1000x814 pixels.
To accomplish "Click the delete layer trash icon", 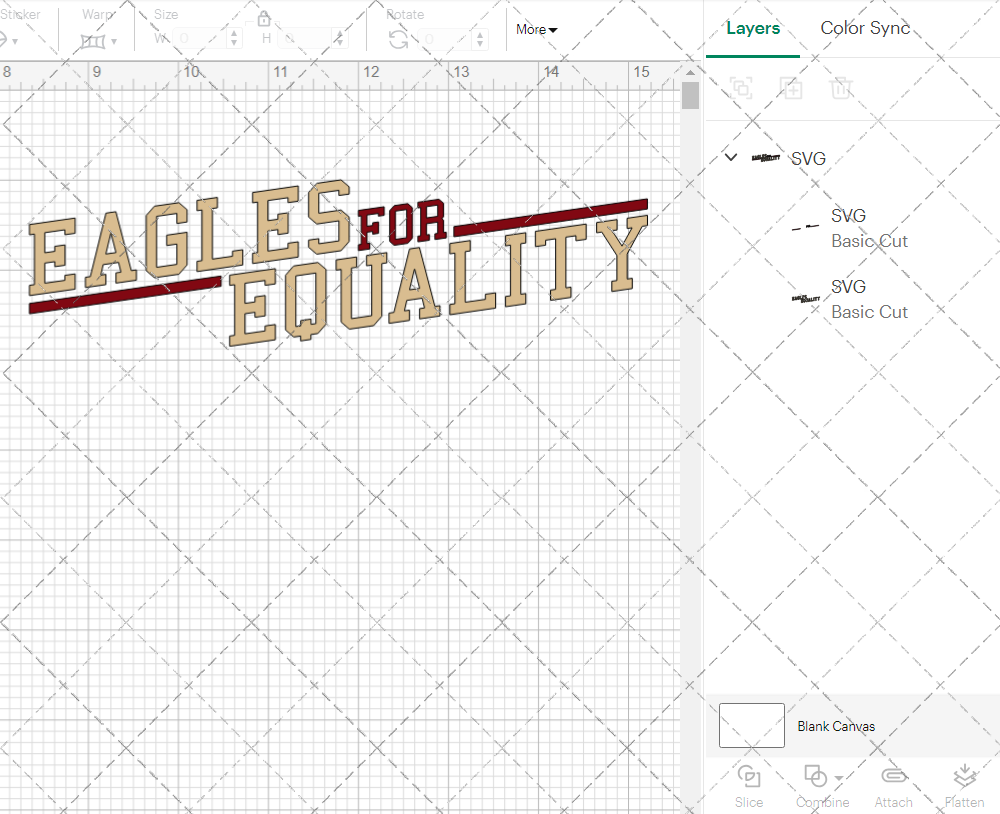I will click(841, 88).
